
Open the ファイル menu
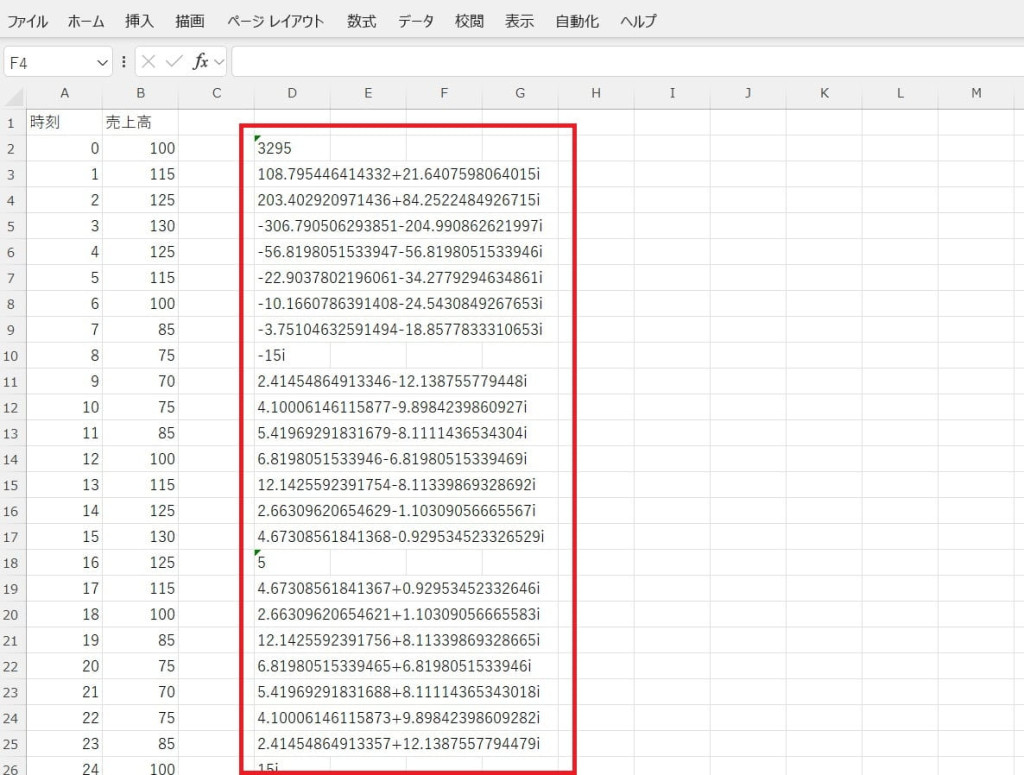28,21
